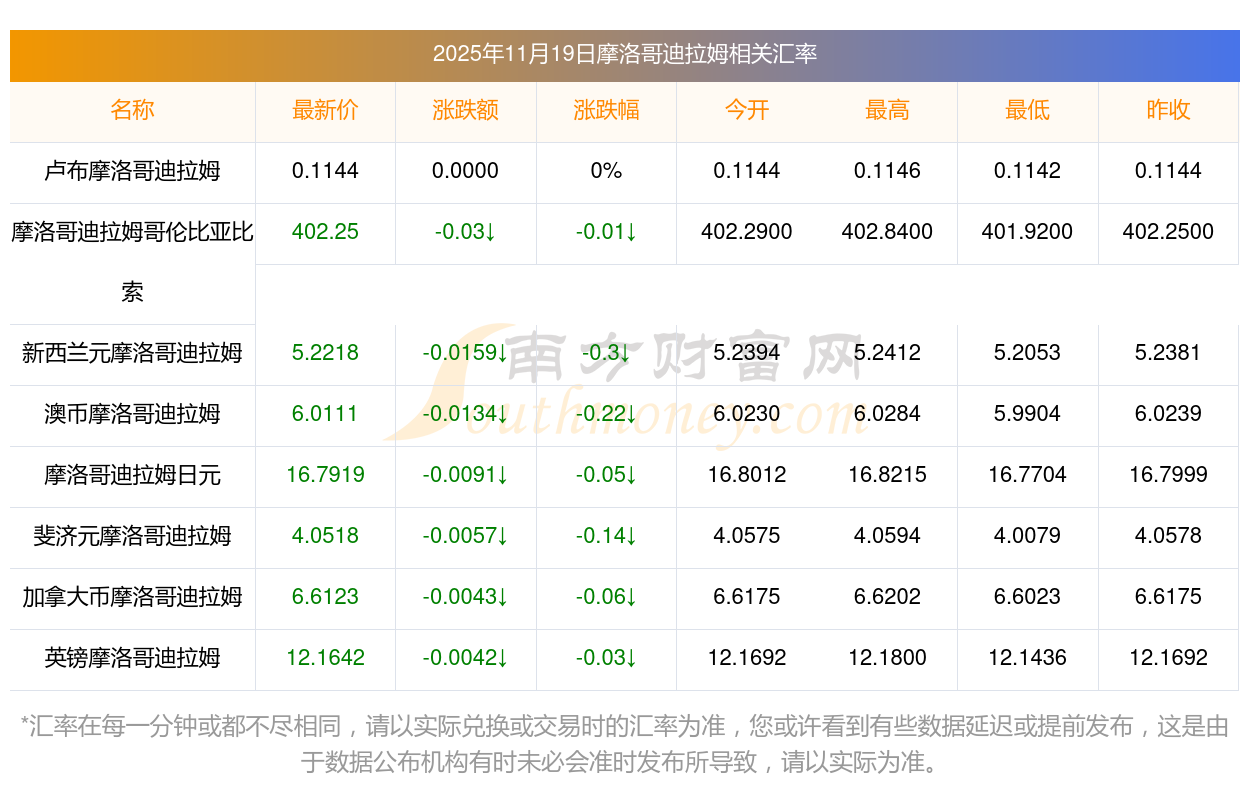Click the 哥伦比亚比索 high value 402.8400
Screen dimensions: 1250x793
(x=887, y=232)
